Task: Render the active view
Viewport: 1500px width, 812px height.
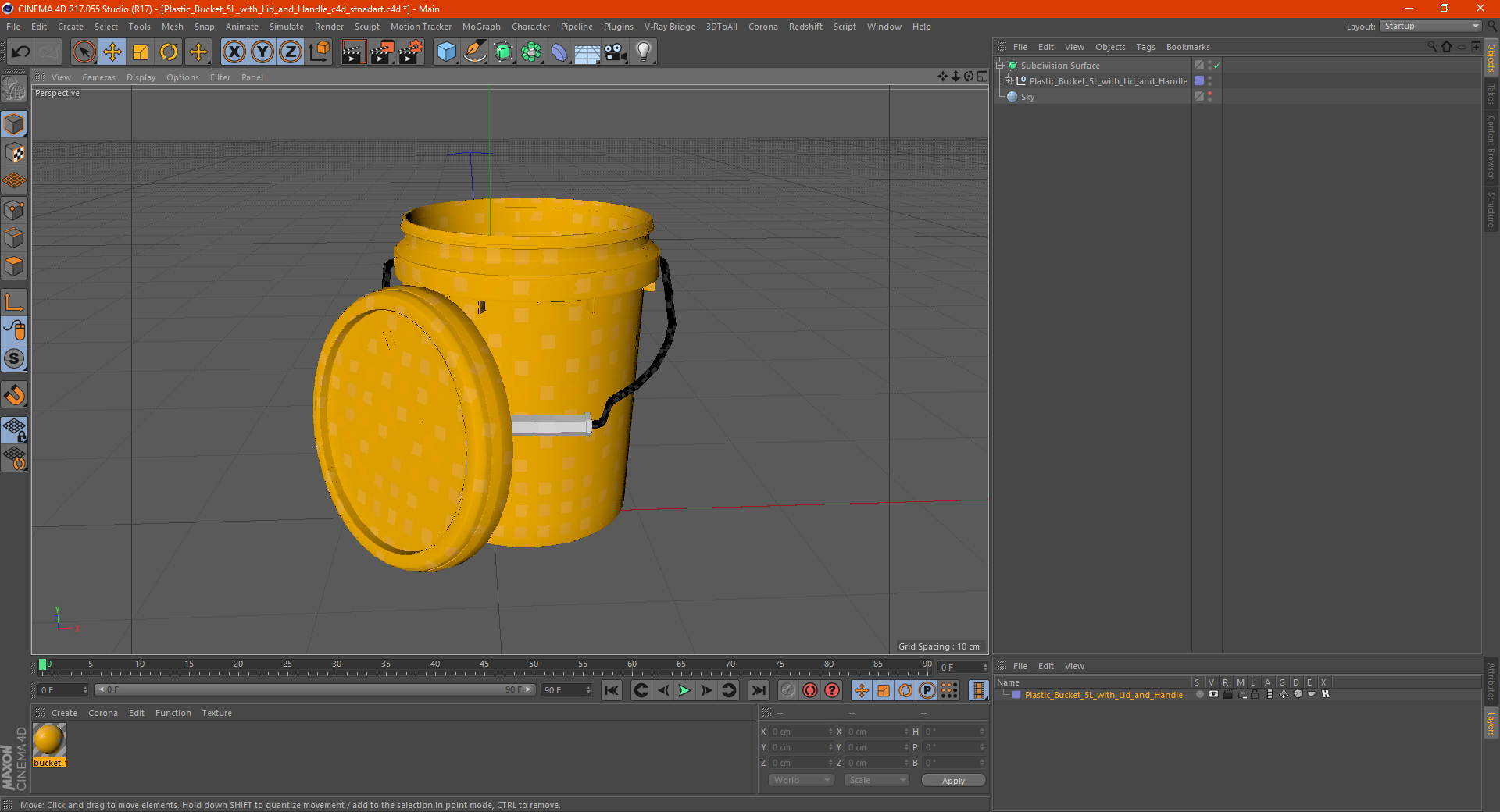Action: (353, 52)
